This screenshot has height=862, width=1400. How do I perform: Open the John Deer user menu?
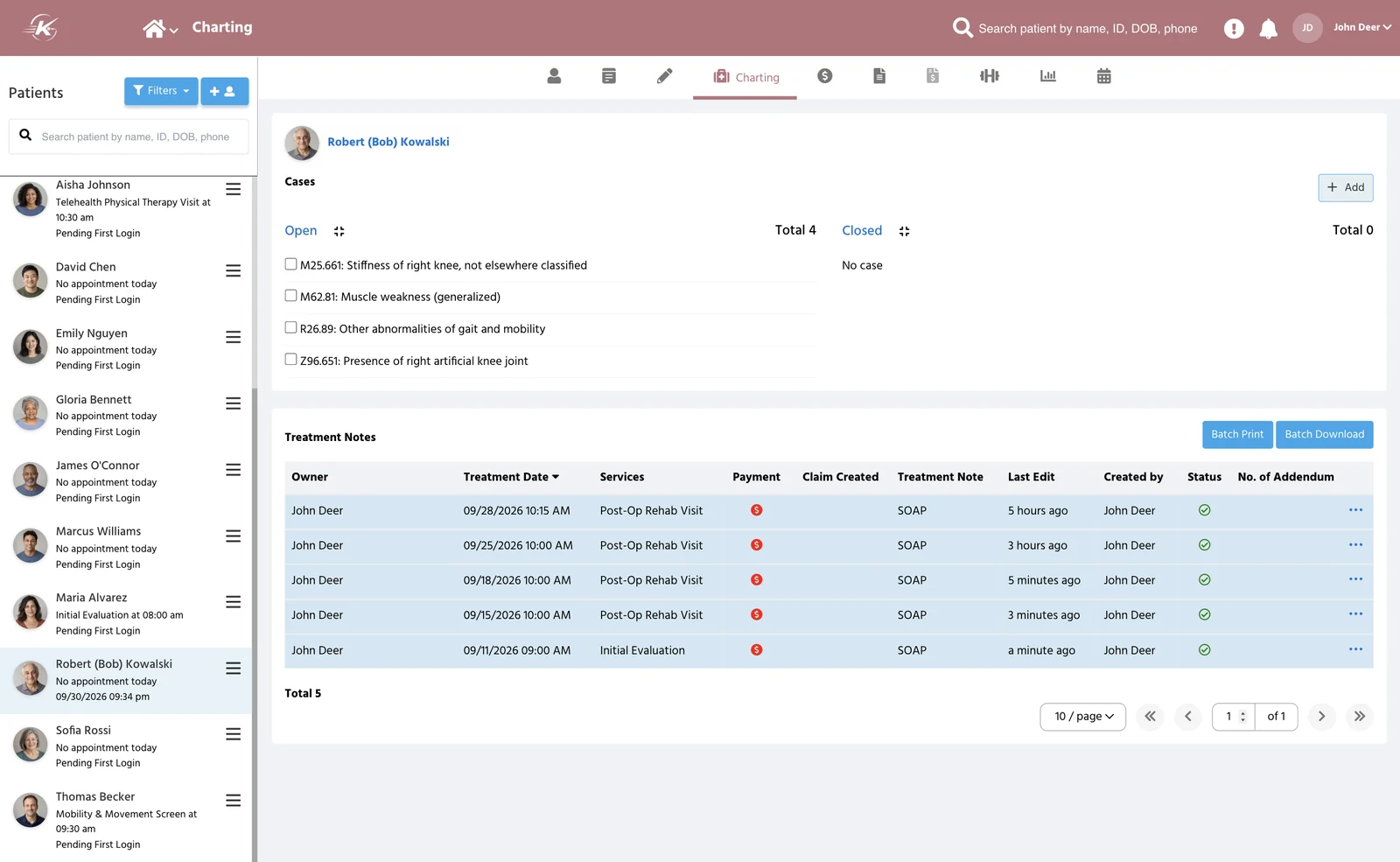pos(1361,27)
